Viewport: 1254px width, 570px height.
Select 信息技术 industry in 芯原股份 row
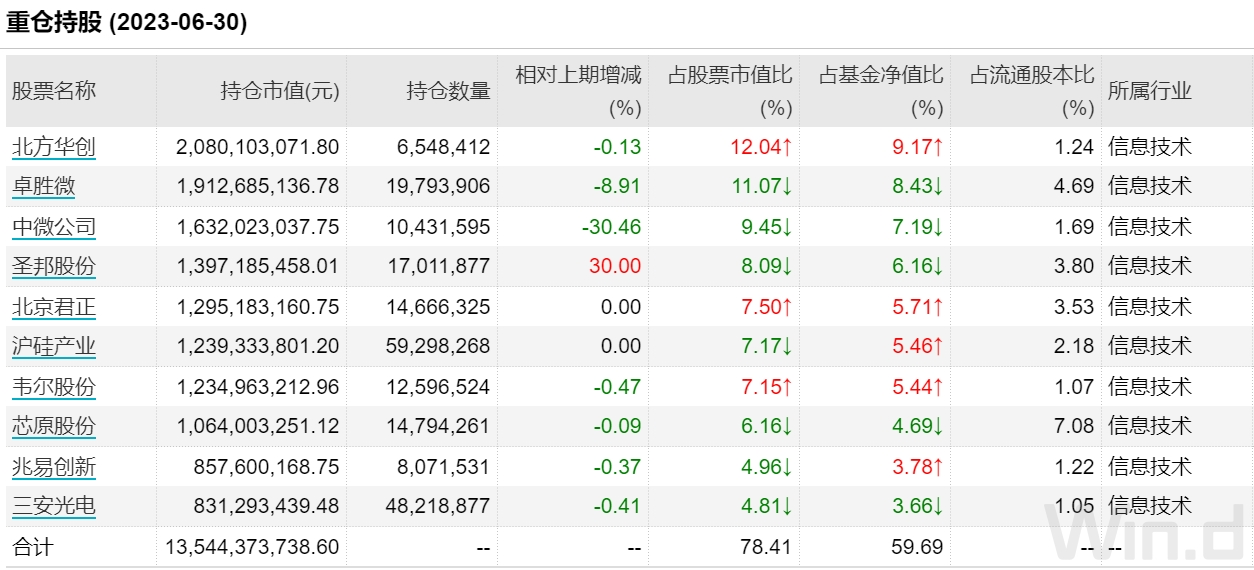(x=1150, y=426)
